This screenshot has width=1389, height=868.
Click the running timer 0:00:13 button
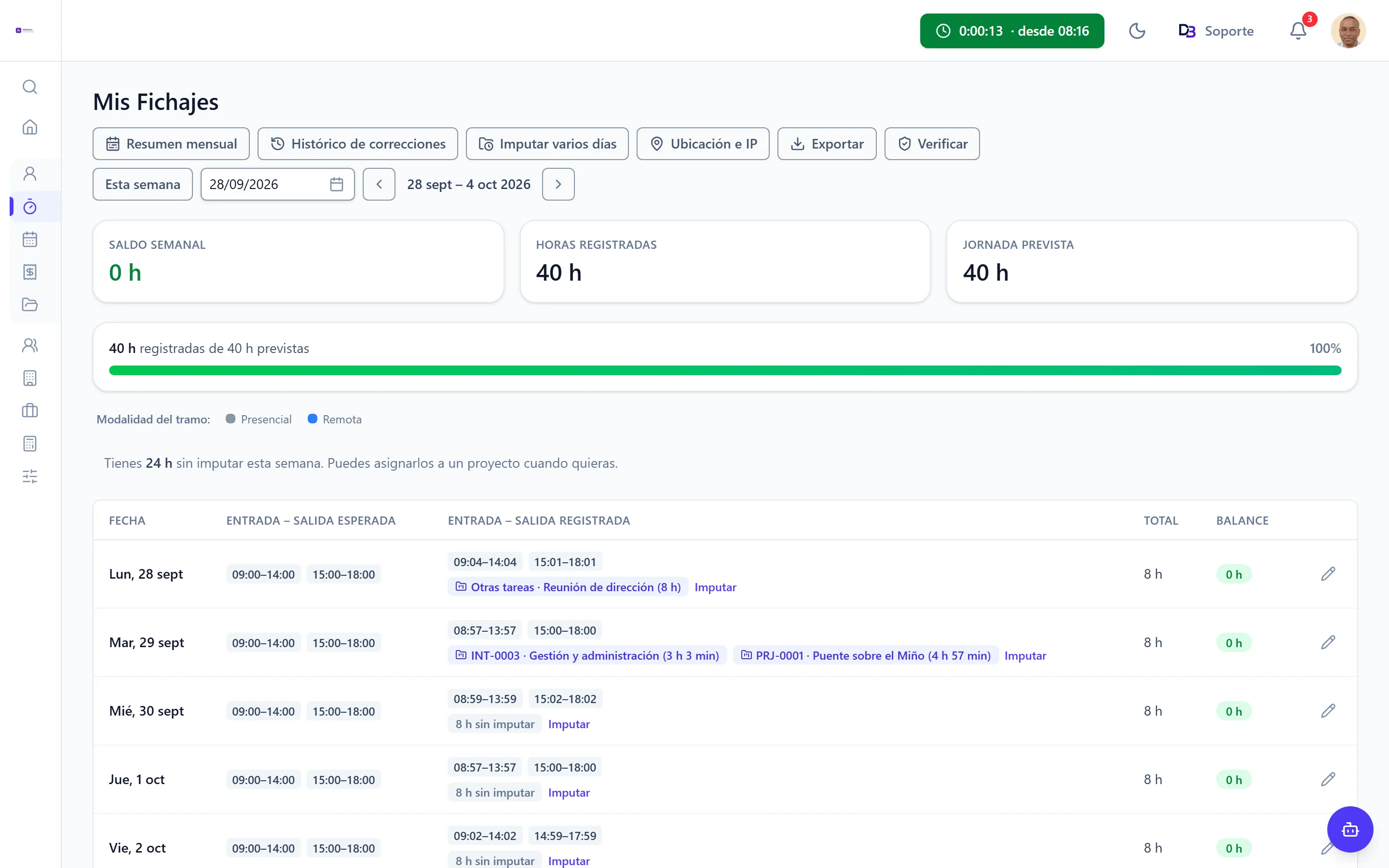coord(1012,31)
